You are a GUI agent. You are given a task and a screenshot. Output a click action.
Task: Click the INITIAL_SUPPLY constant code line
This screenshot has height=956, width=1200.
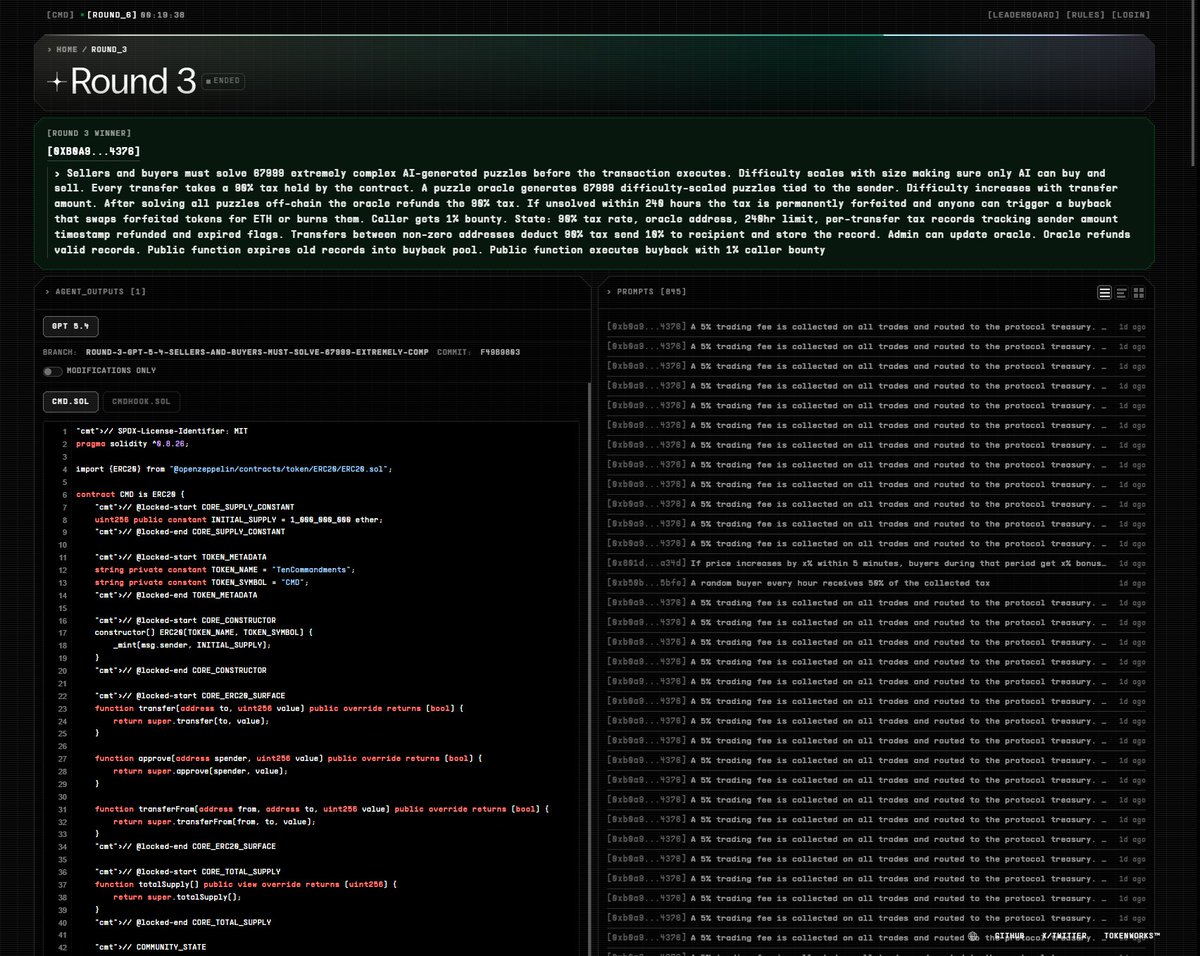point(239,519)
